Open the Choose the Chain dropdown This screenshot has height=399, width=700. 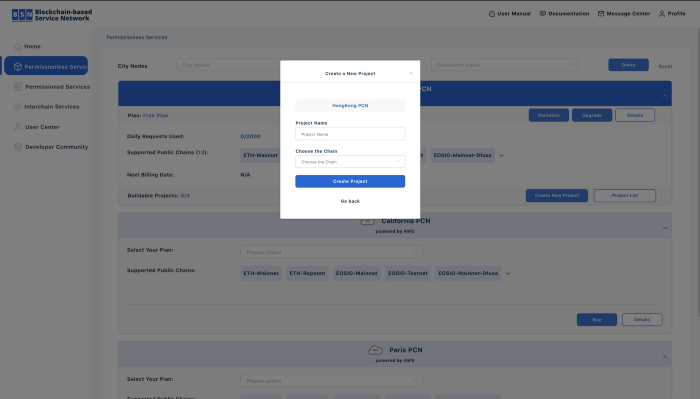tap(350, 162)
